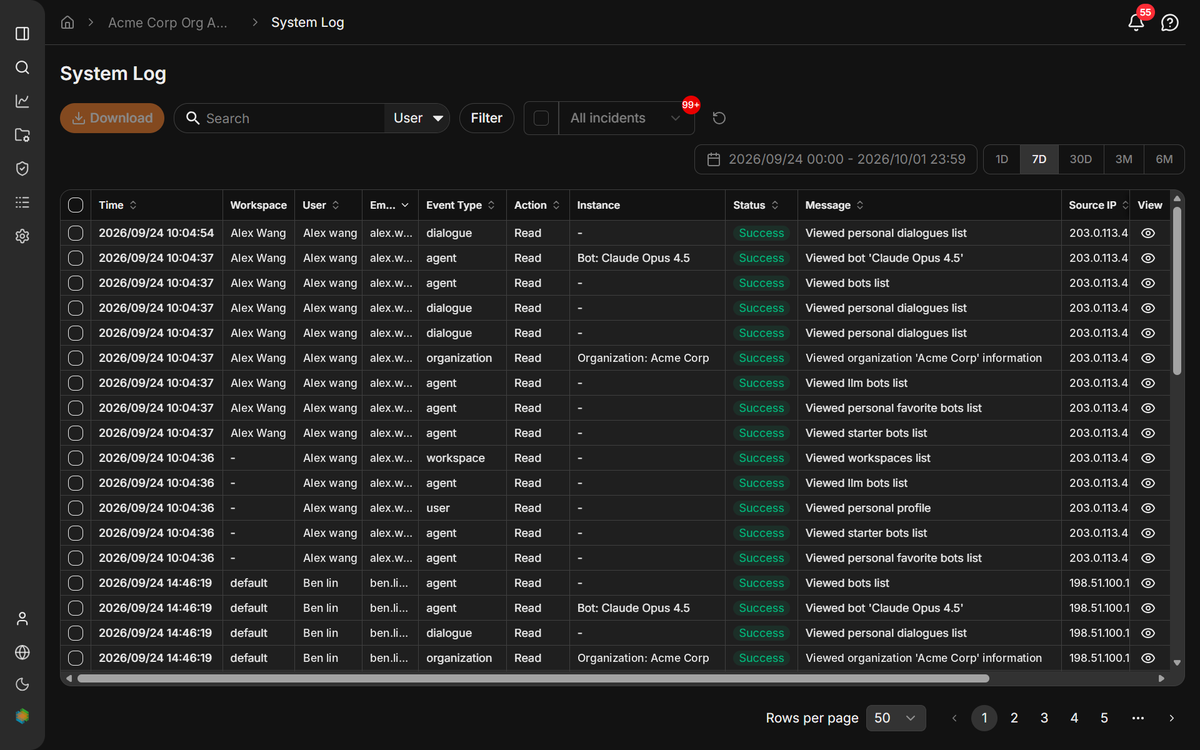Click the Workspace column header
This screenshot has width=1200, height=750.
258,205
